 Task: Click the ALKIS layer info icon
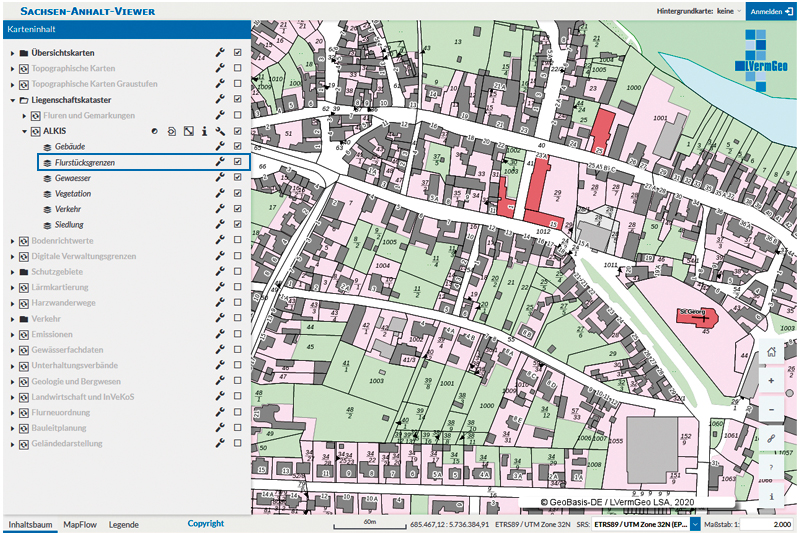204,131
